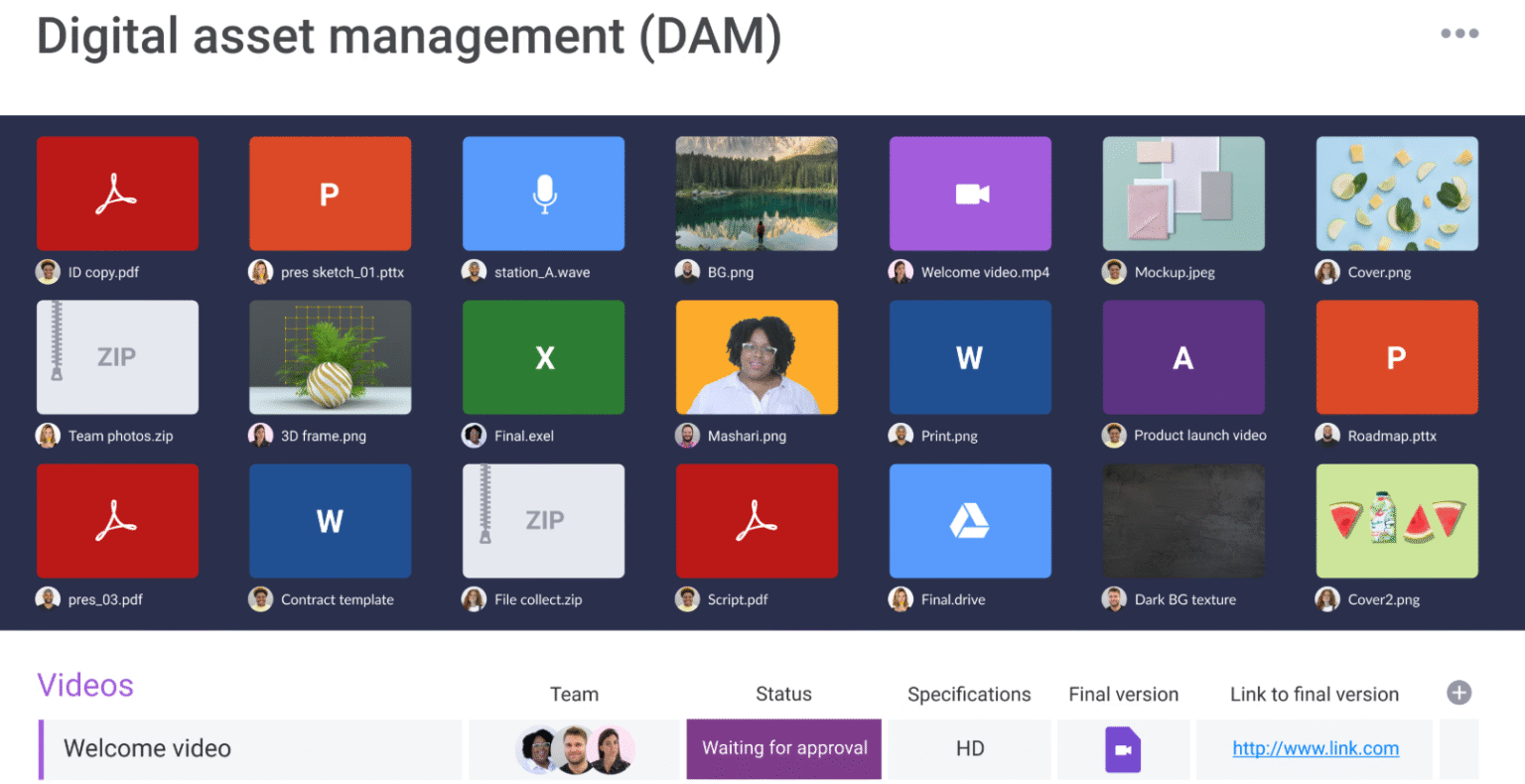Select the Print.png Word tile

(970, 357)
